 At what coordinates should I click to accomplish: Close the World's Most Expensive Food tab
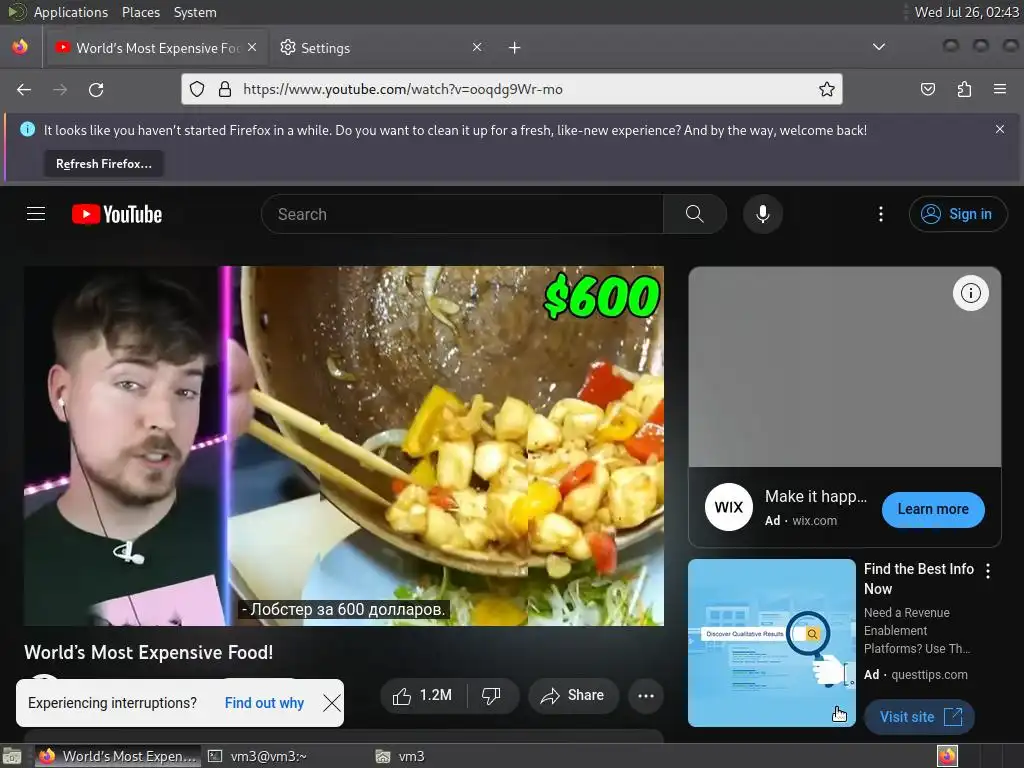pyautogui.click(x=252, y=47)
